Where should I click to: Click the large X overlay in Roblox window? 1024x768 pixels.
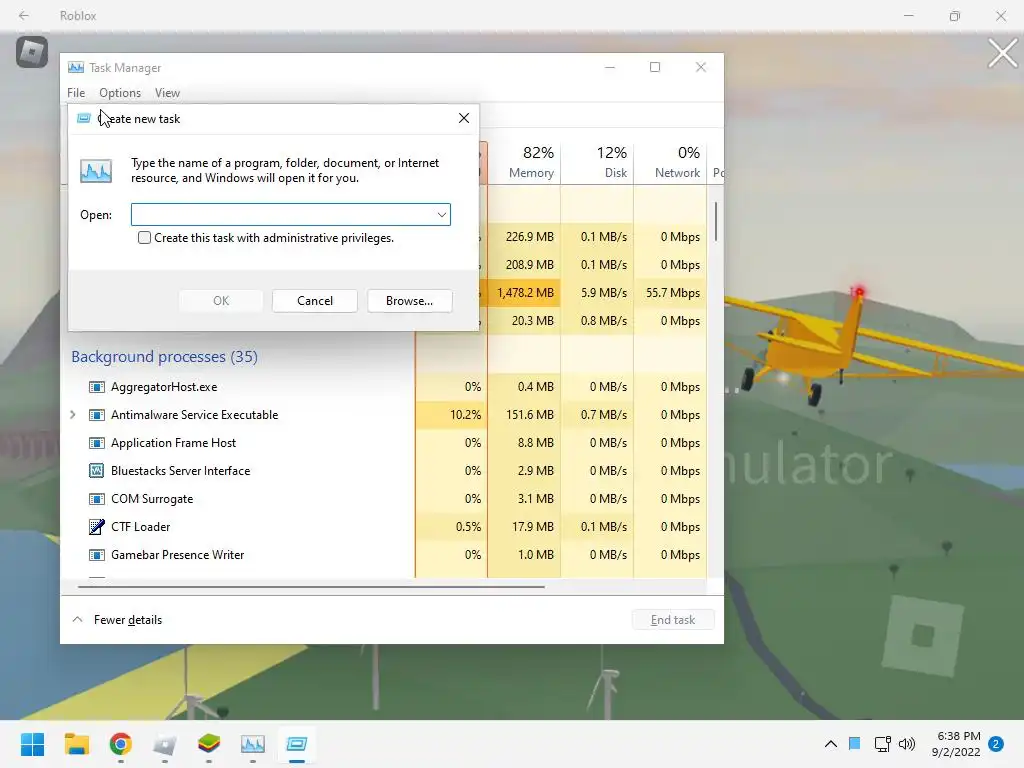click(x=1002, y=54)
